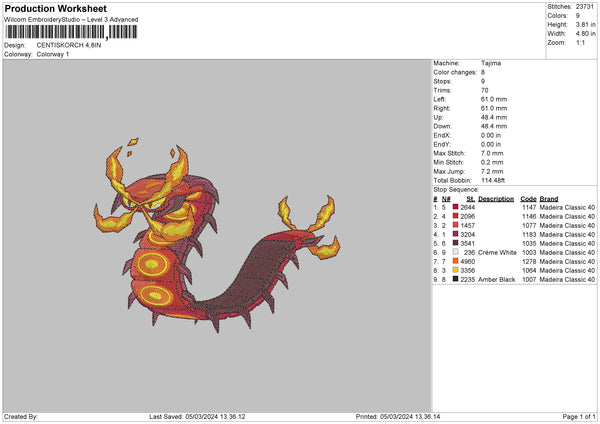The height and width of the screenshot is (424, 600).
Task: Select the Crème White color swatch
Action: click(x=455, y=252)
